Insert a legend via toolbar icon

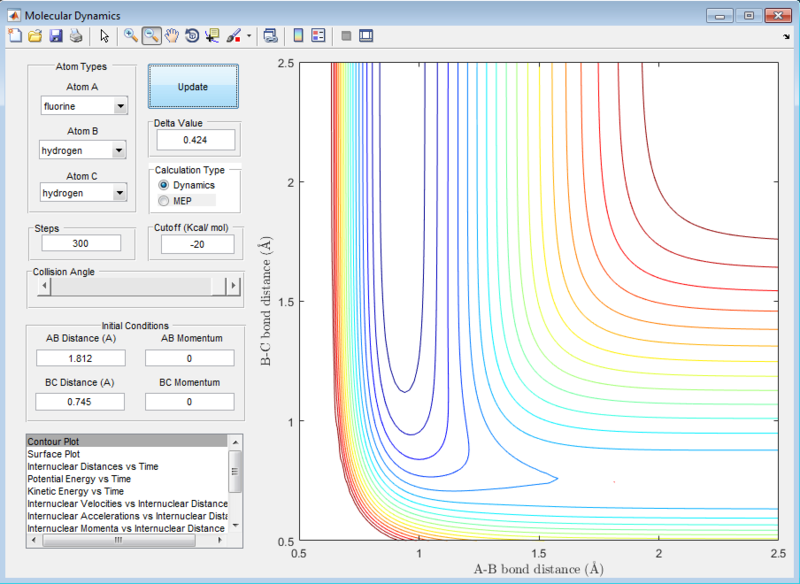(x=318, y=36)
